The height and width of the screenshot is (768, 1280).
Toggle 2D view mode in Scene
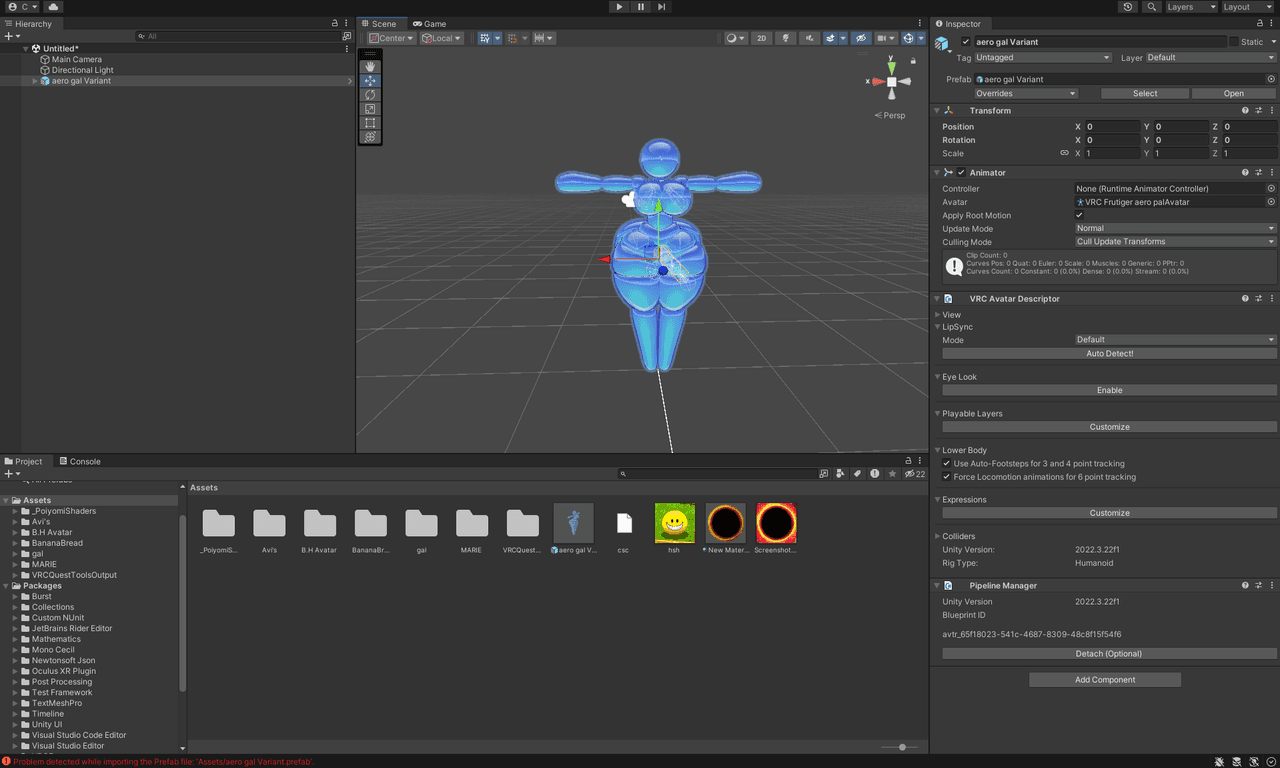762,38
